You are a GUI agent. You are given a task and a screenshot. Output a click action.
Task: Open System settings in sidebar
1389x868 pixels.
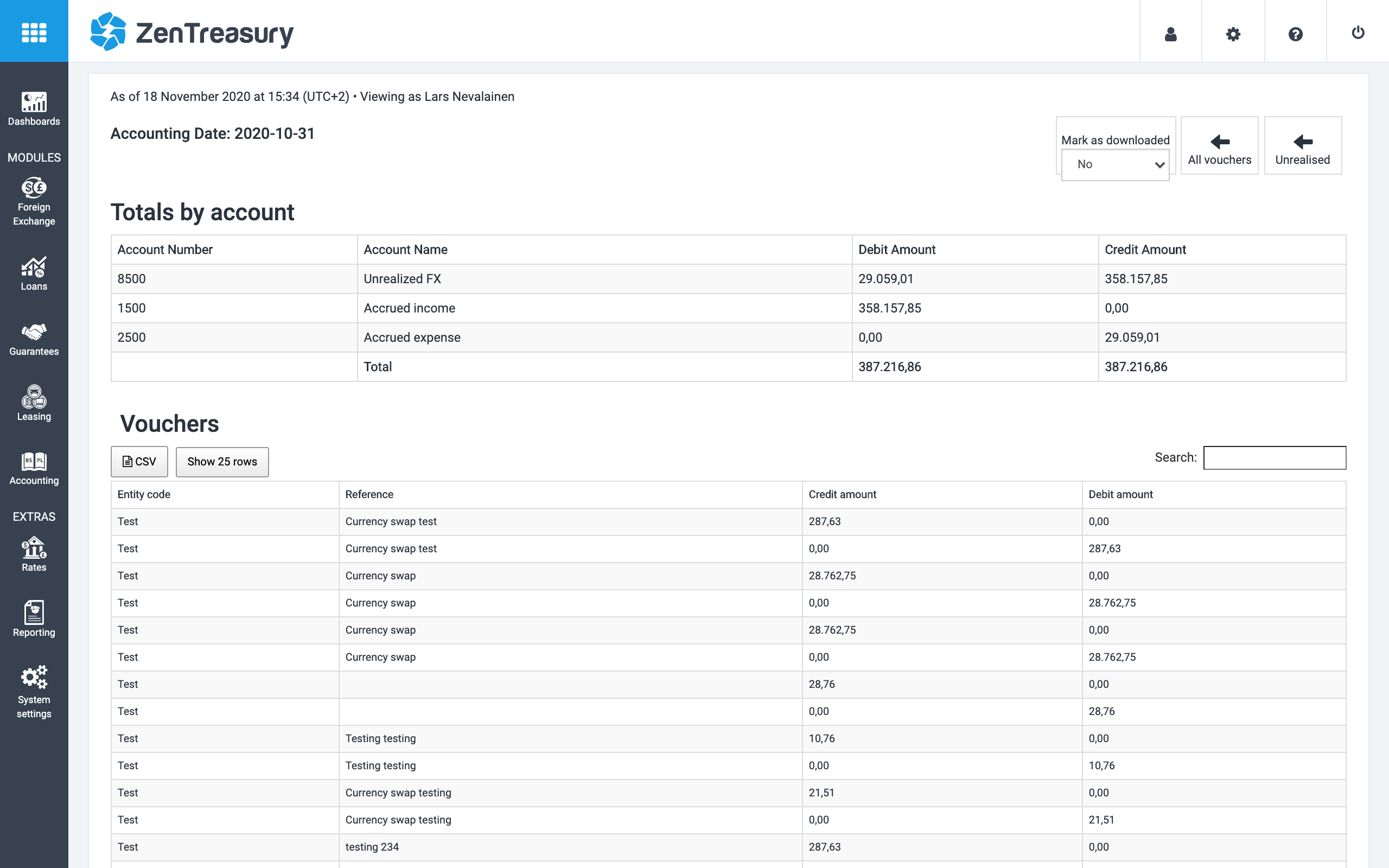pyautogui.click(x=34, y=692)
